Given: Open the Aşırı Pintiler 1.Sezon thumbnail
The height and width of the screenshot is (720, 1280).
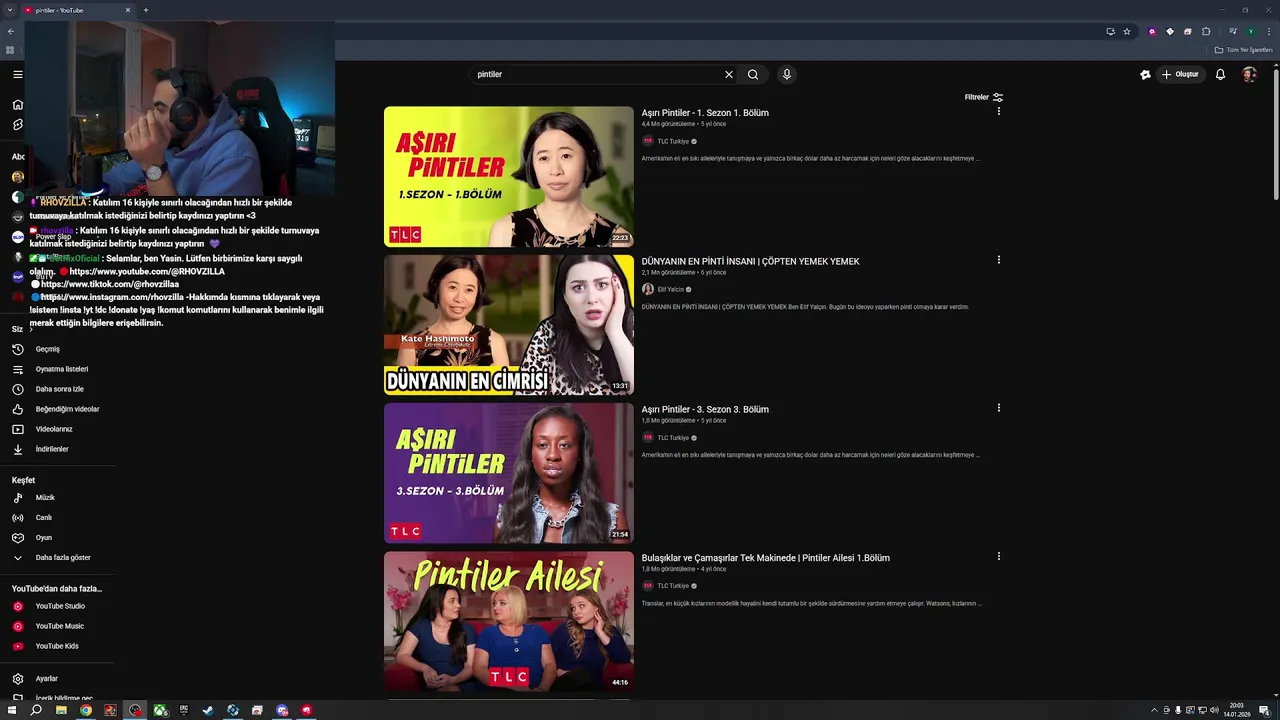Looking at the screenshot, I should [509, 176].
